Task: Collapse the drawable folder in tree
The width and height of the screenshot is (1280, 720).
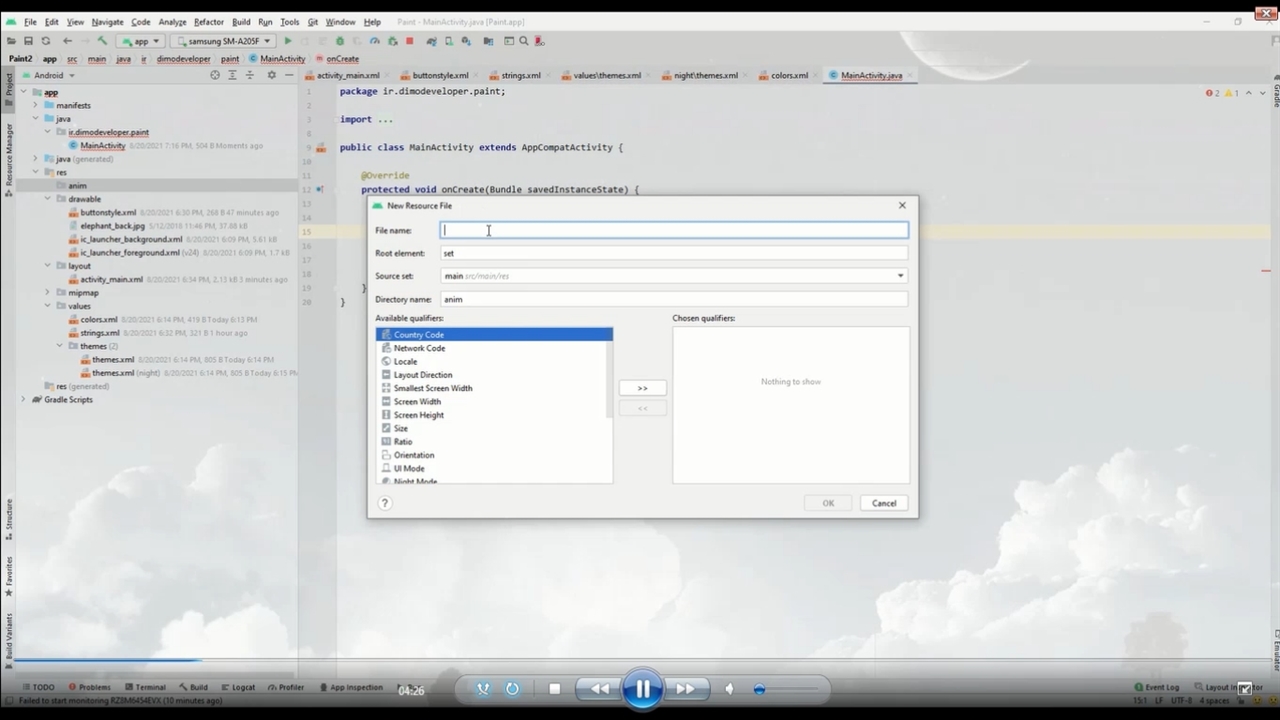Action: [47, 199]
